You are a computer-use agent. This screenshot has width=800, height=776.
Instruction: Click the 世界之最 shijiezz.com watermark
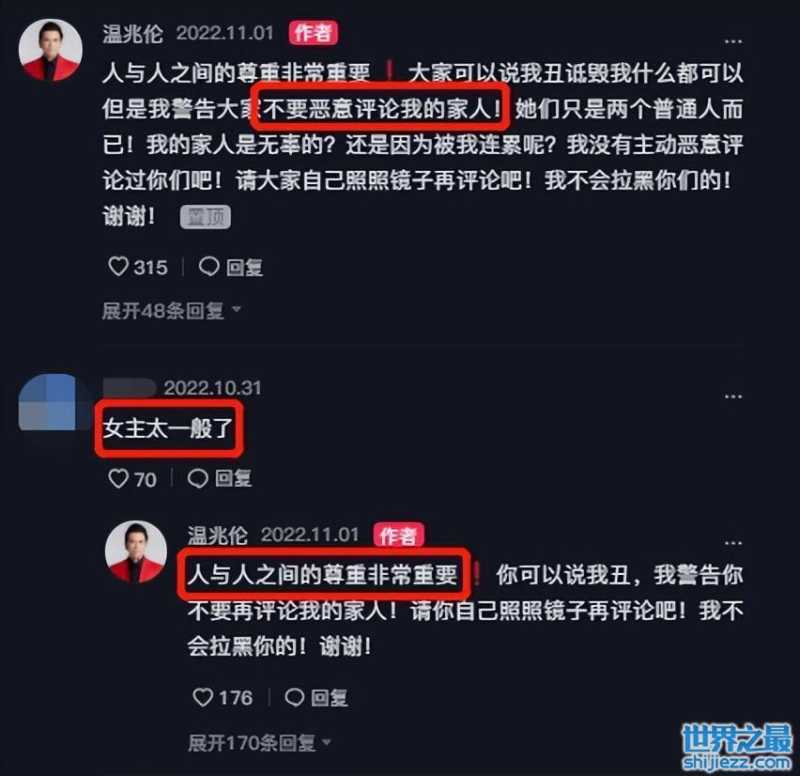point(737,746)
